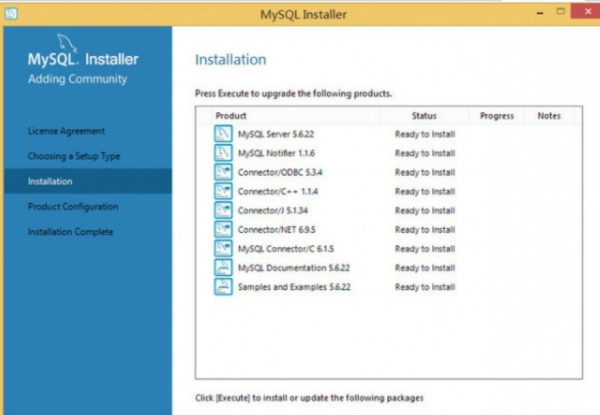Click the Status column header
The width and height of the screenshot is (600, 415).
(x=424, y=116)
